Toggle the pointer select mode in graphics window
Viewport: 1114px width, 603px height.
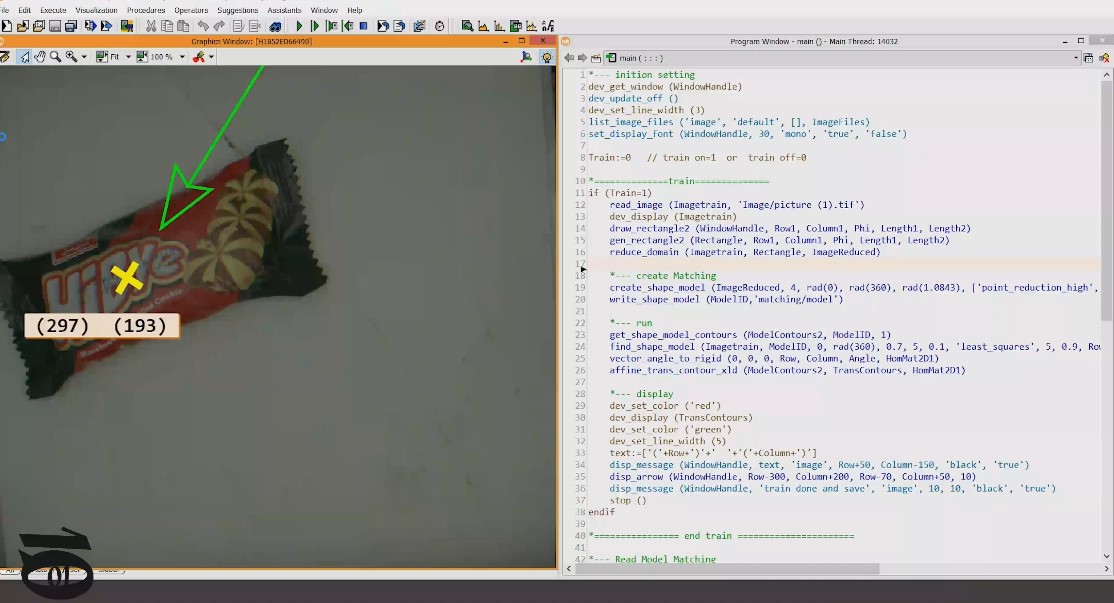[x=25, y=57]
